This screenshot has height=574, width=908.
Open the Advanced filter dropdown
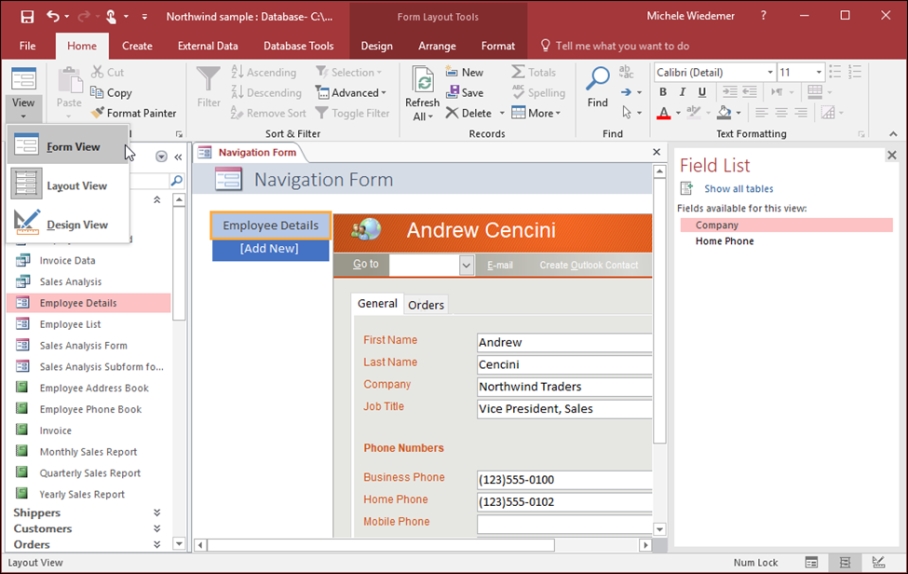click(x=351, y=93)
